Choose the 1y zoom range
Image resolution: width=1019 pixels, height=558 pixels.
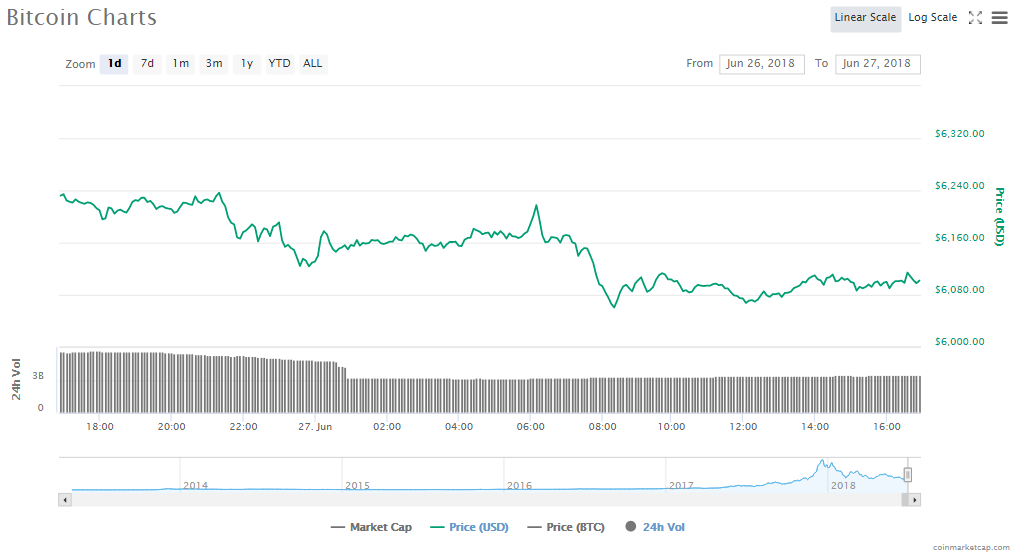pos(247,64)
